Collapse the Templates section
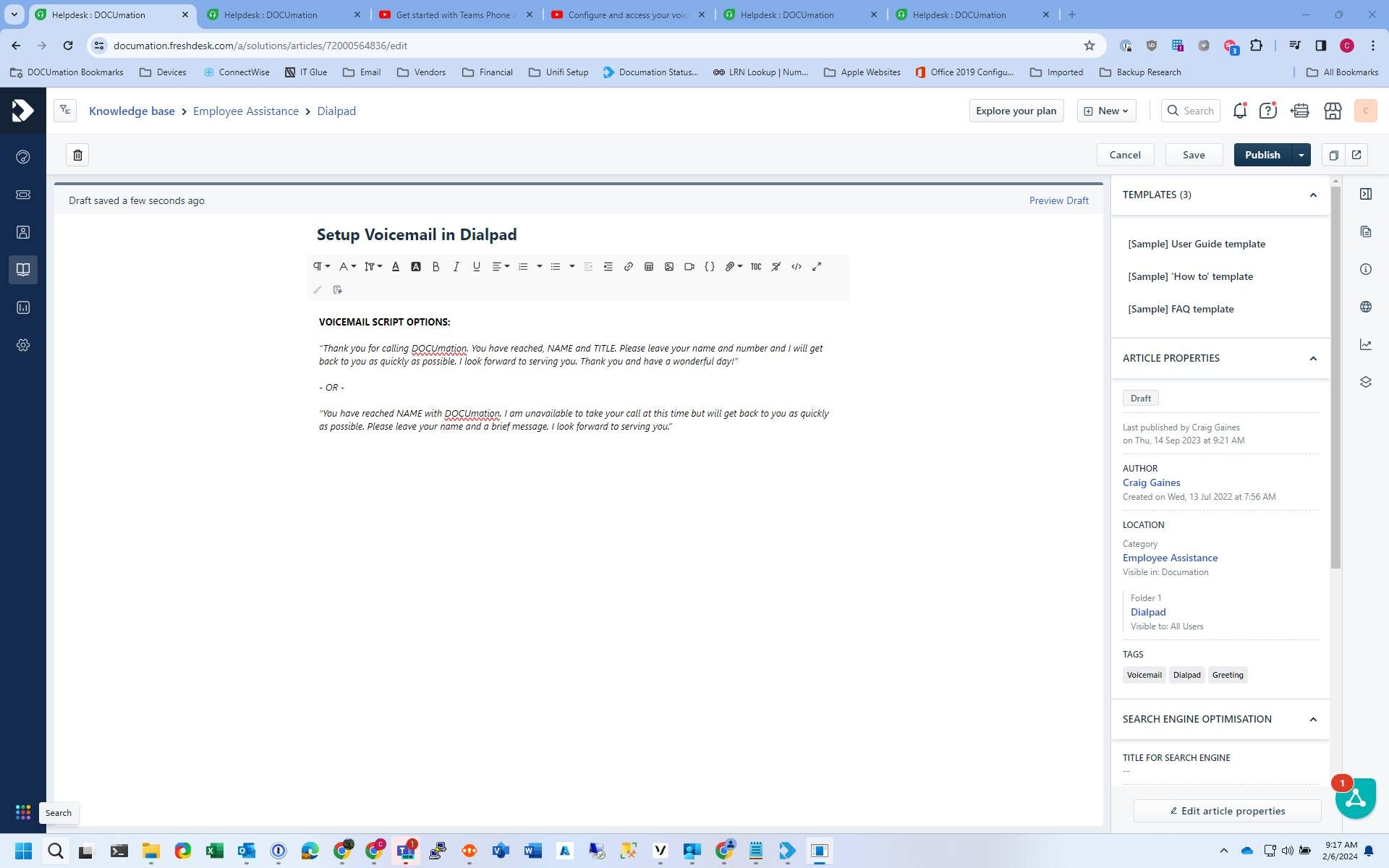 pos(1312,195)
